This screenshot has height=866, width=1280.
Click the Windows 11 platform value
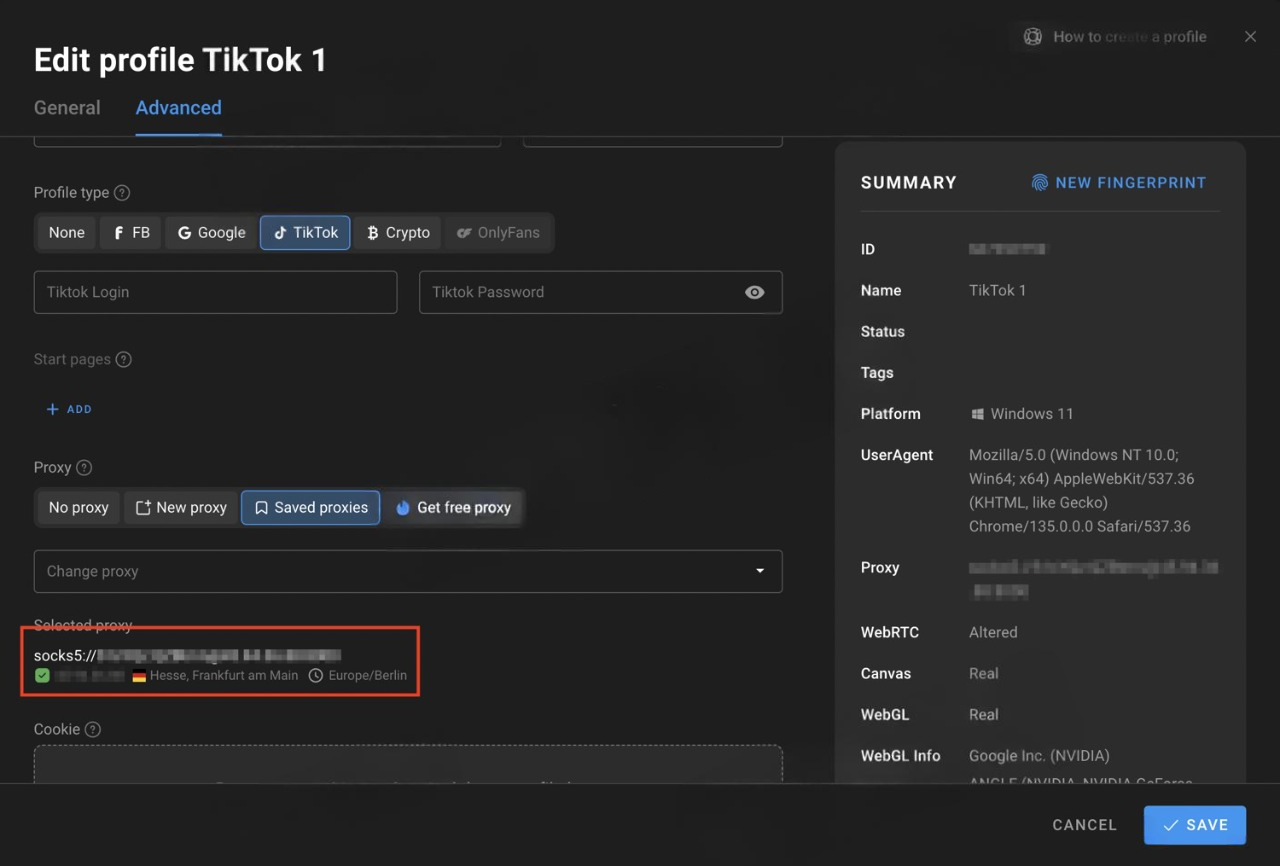click(x=1032, y=414)
